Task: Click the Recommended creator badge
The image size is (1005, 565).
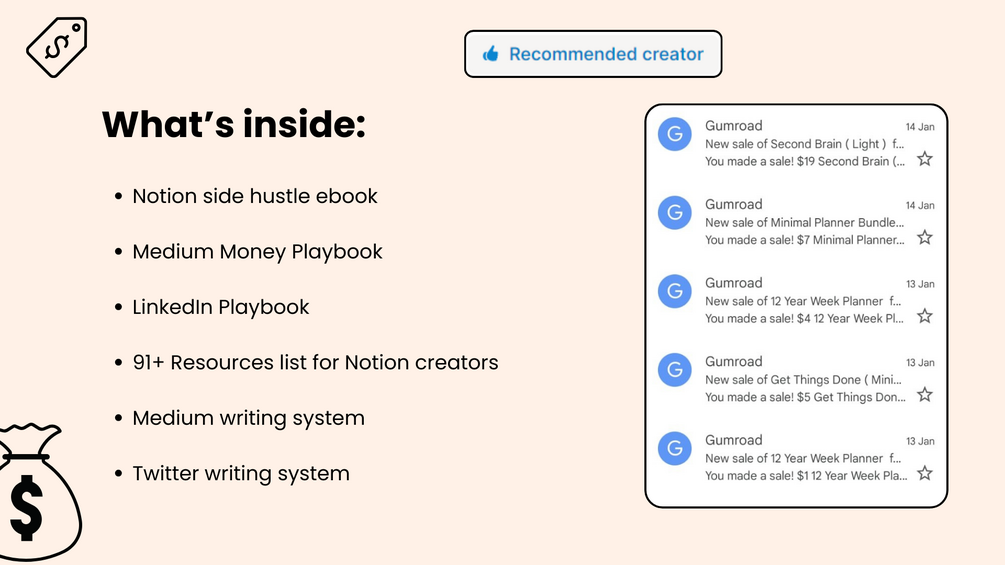Action: tap(593, 54)
